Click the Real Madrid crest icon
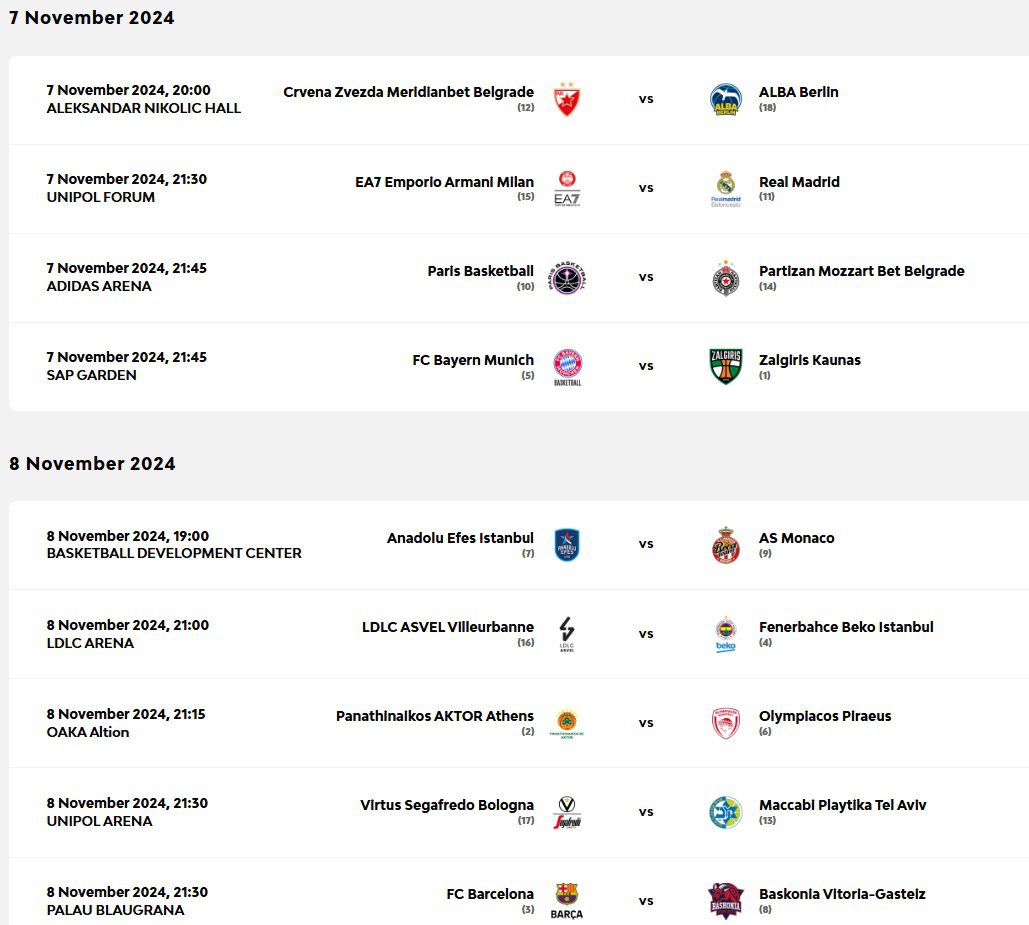 tap(726, 188)
